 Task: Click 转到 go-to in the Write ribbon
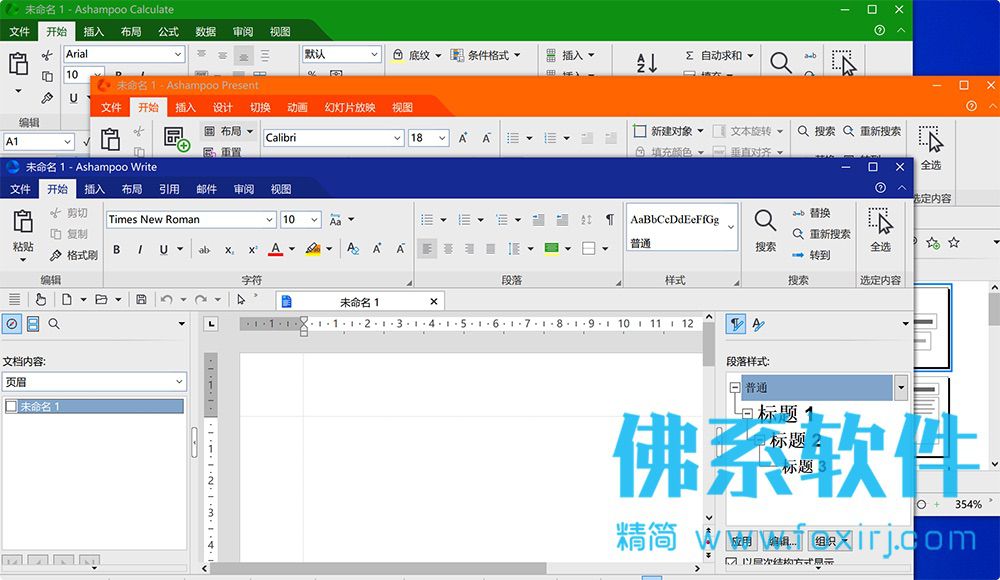click(x=811, y=255)
